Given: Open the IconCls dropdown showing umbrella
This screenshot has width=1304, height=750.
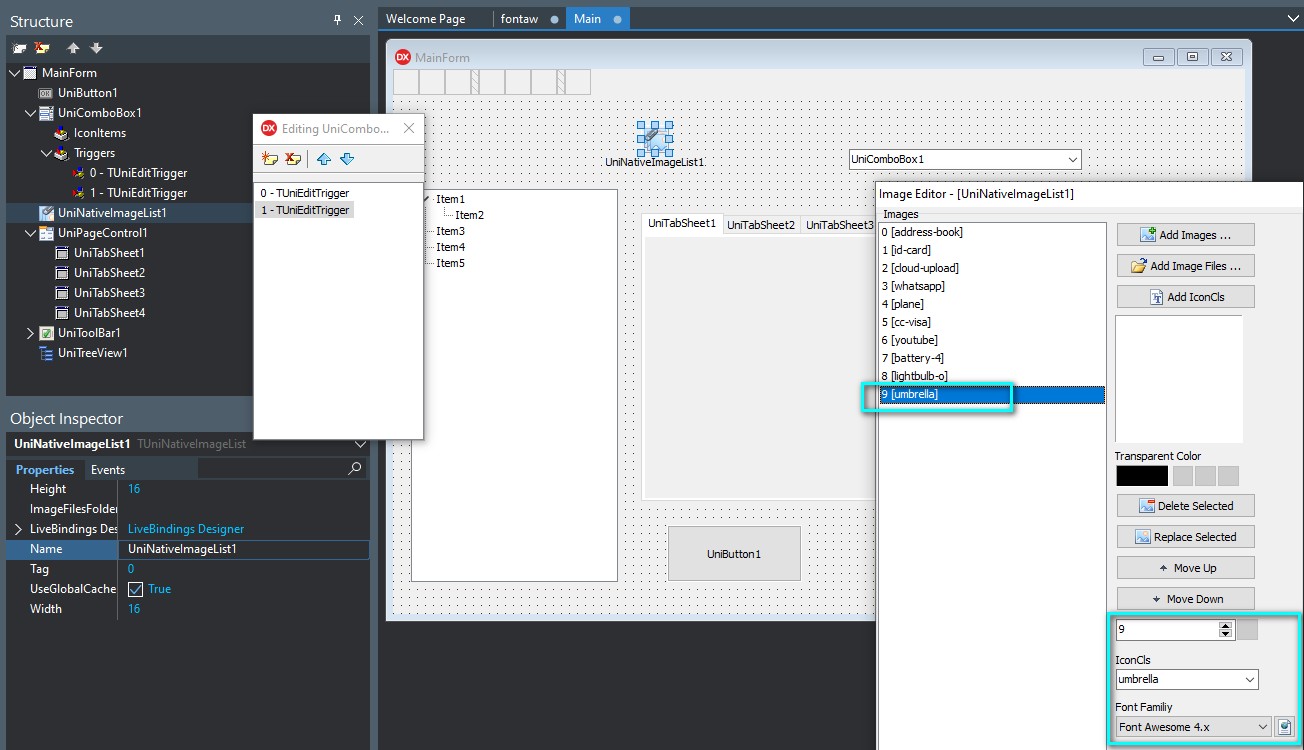Looking at the screenshot, I should tap(1250, 680).
